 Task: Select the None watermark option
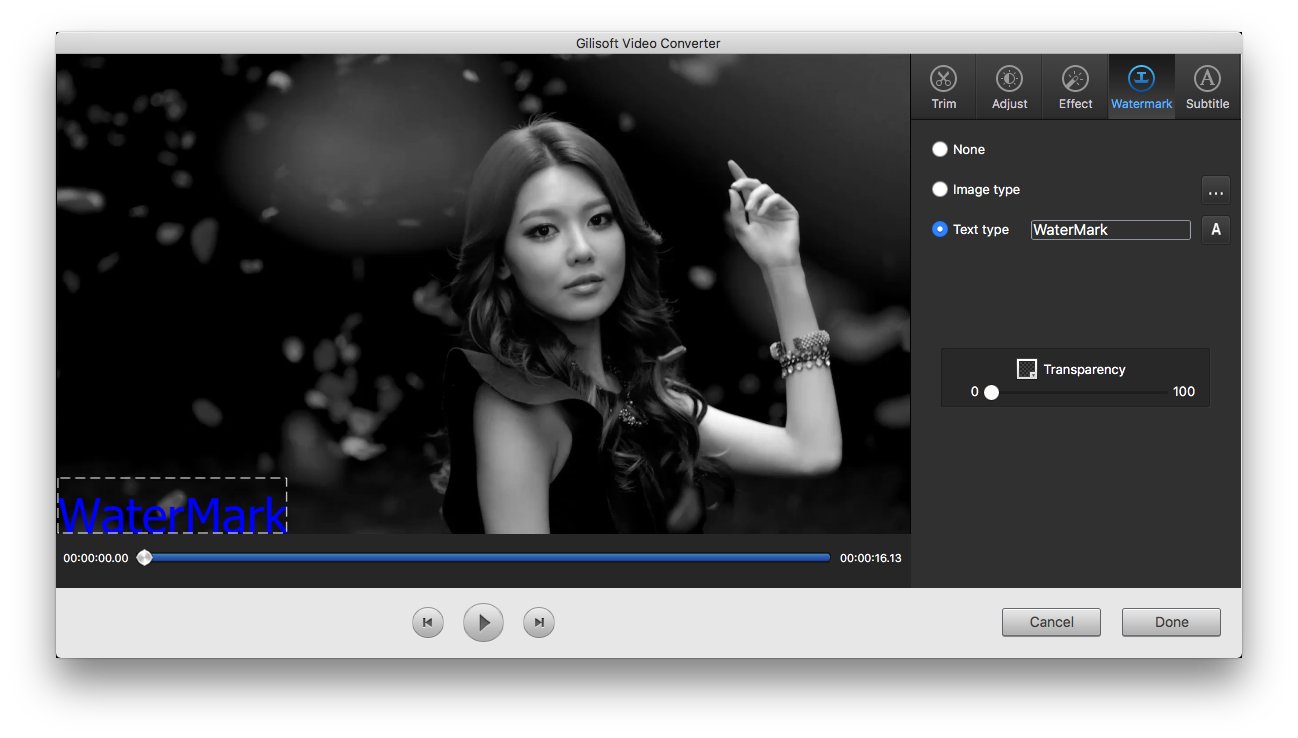click(x=940, y=149)
